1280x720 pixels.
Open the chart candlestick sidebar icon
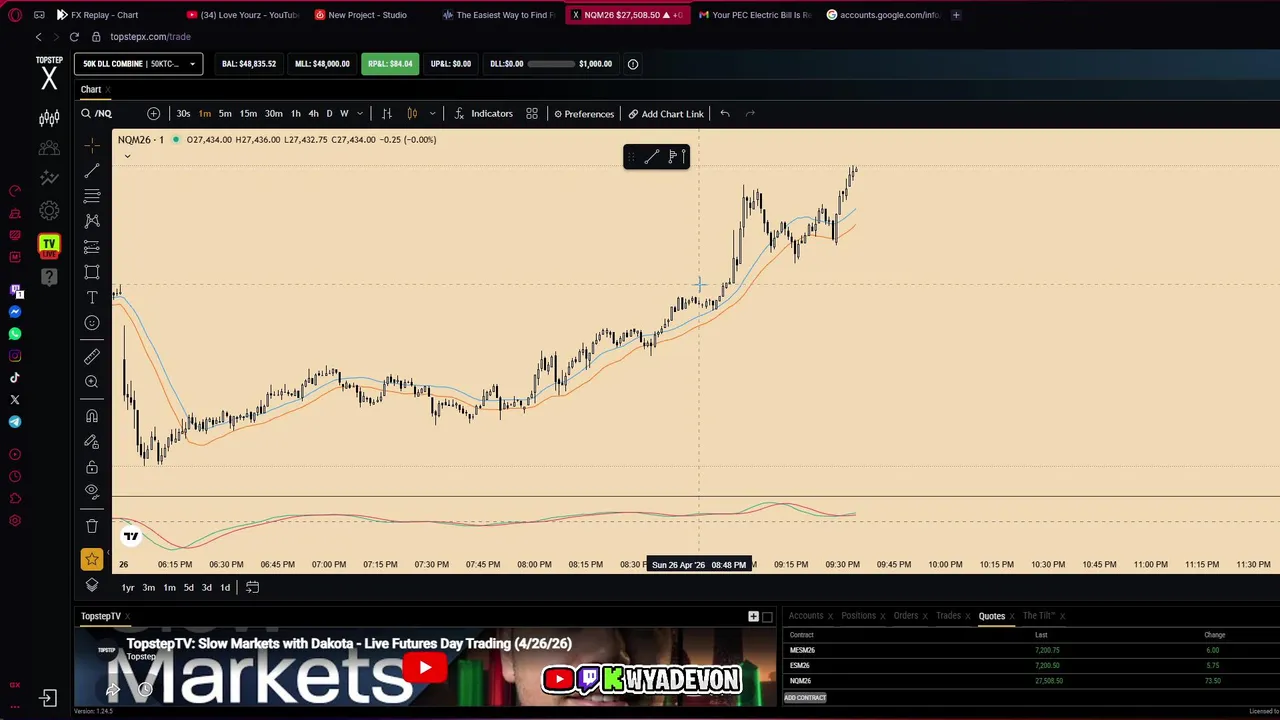(x=49, y=119)
